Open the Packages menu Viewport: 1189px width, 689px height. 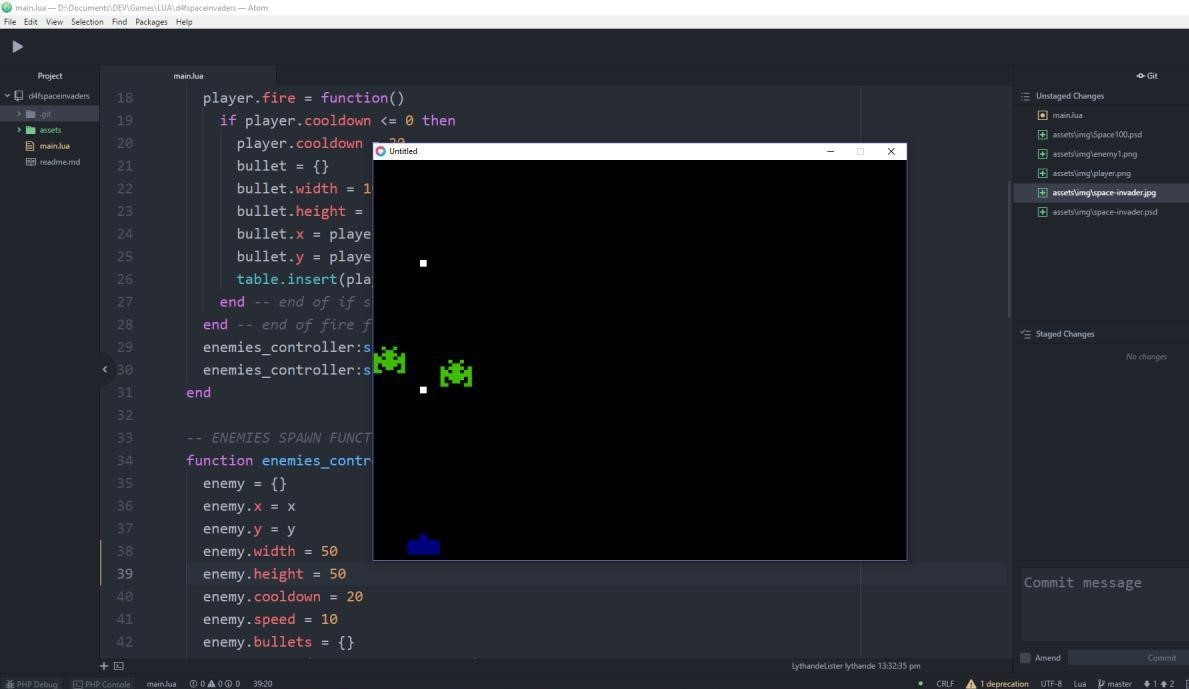[x=151, y=22]
